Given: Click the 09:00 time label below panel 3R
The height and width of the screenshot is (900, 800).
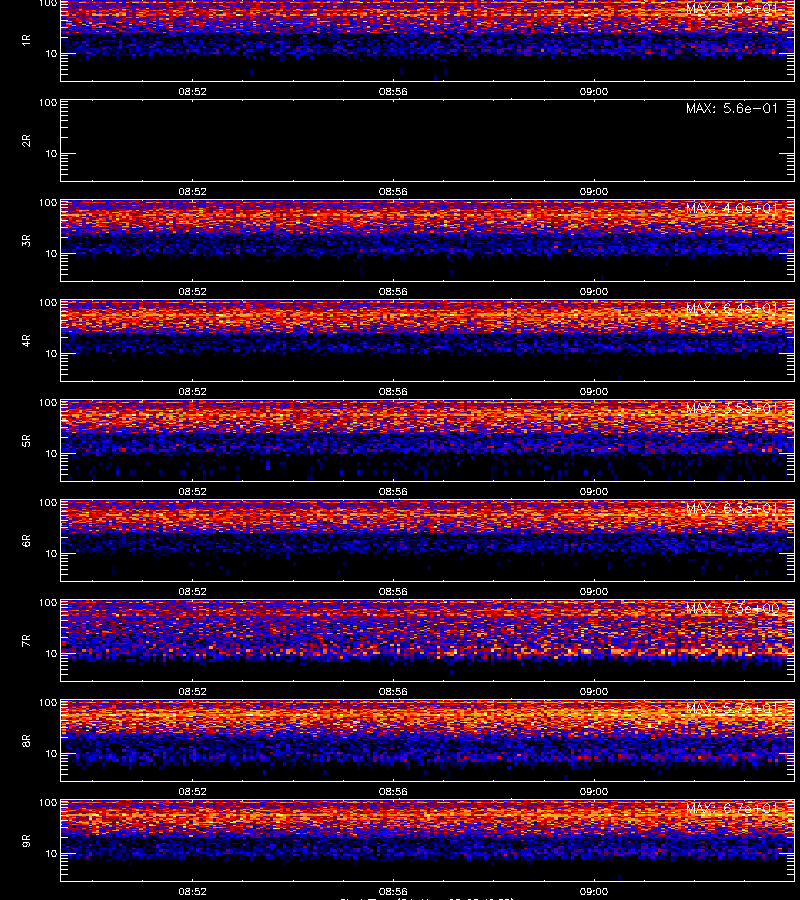Looking at the screenshot, I should (x=594, y=292).
